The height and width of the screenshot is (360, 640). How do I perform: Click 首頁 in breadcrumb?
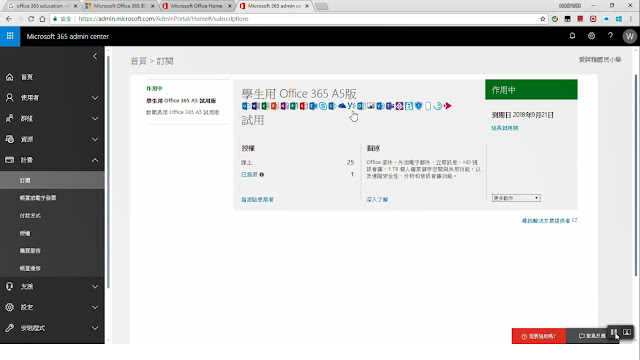(138, 61)
